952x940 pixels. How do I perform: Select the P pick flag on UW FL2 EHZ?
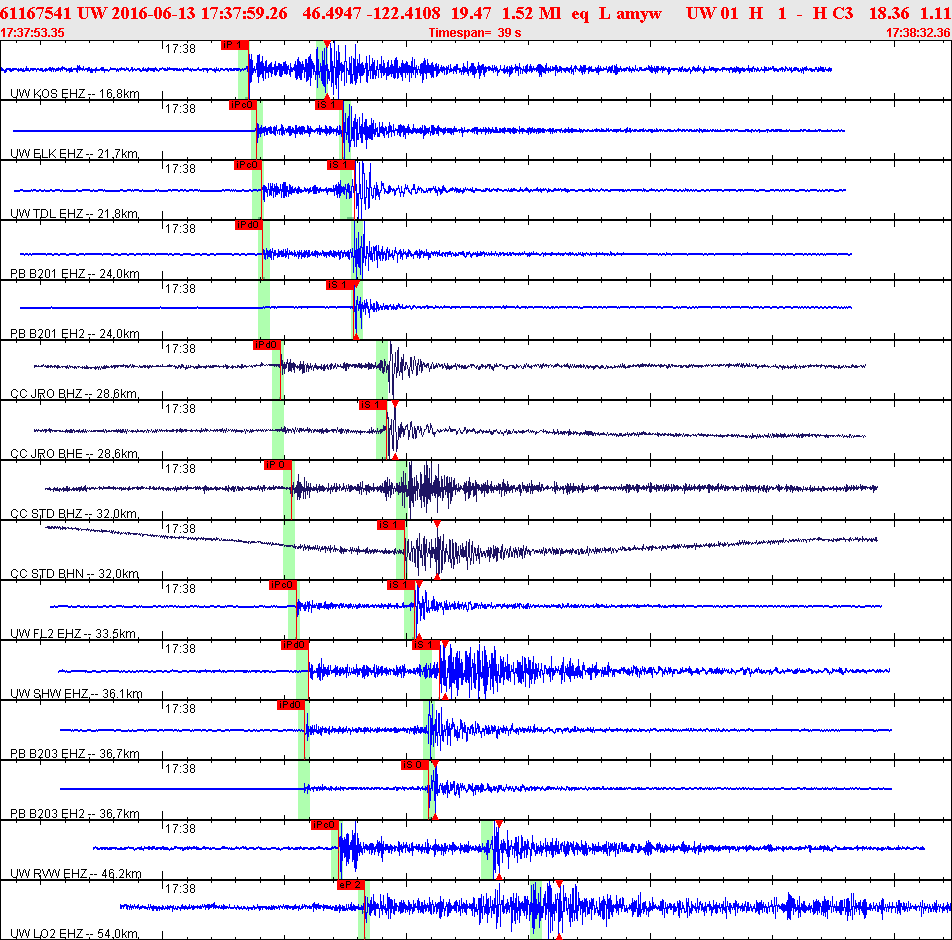click(282, 585)
